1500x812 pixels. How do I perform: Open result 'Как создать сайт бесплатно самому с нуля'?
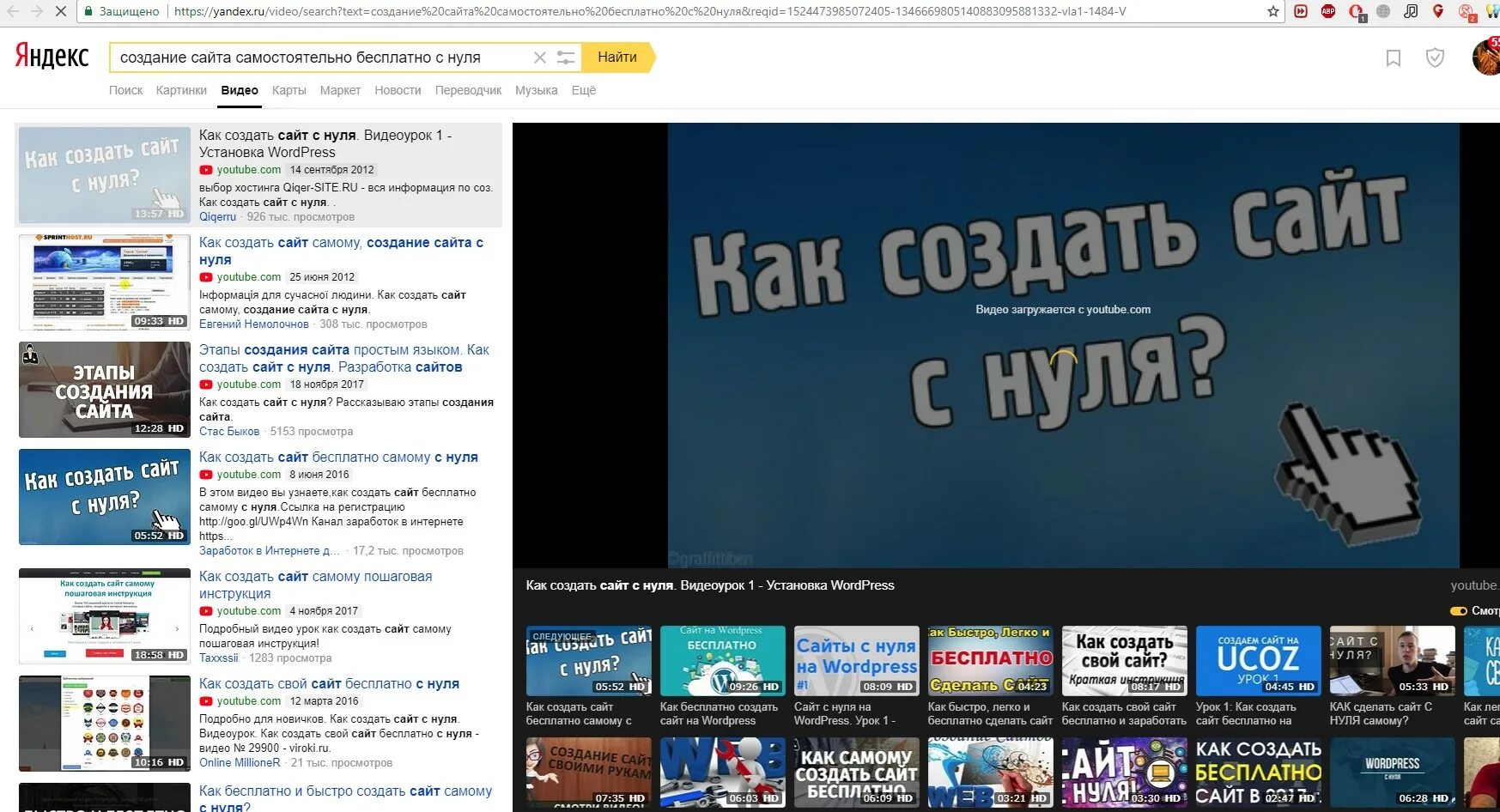[x=338, y=457]
